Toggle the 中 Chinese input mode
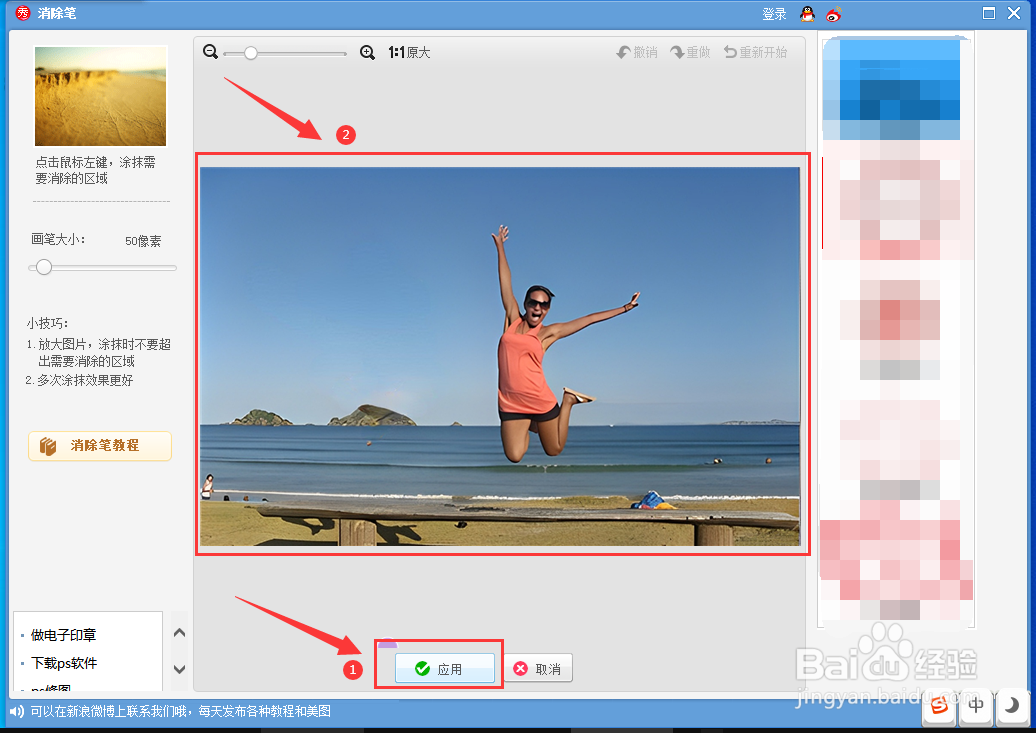 975,706
